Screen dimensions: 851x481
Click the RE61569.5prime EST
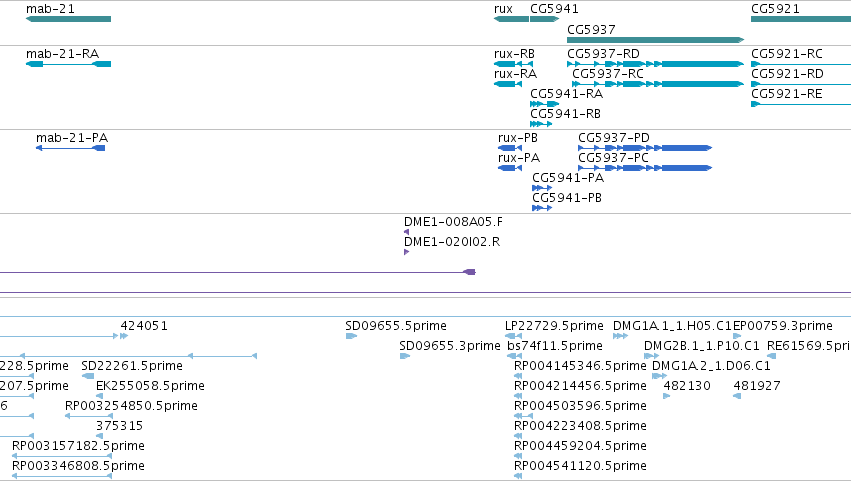[771, 356]
